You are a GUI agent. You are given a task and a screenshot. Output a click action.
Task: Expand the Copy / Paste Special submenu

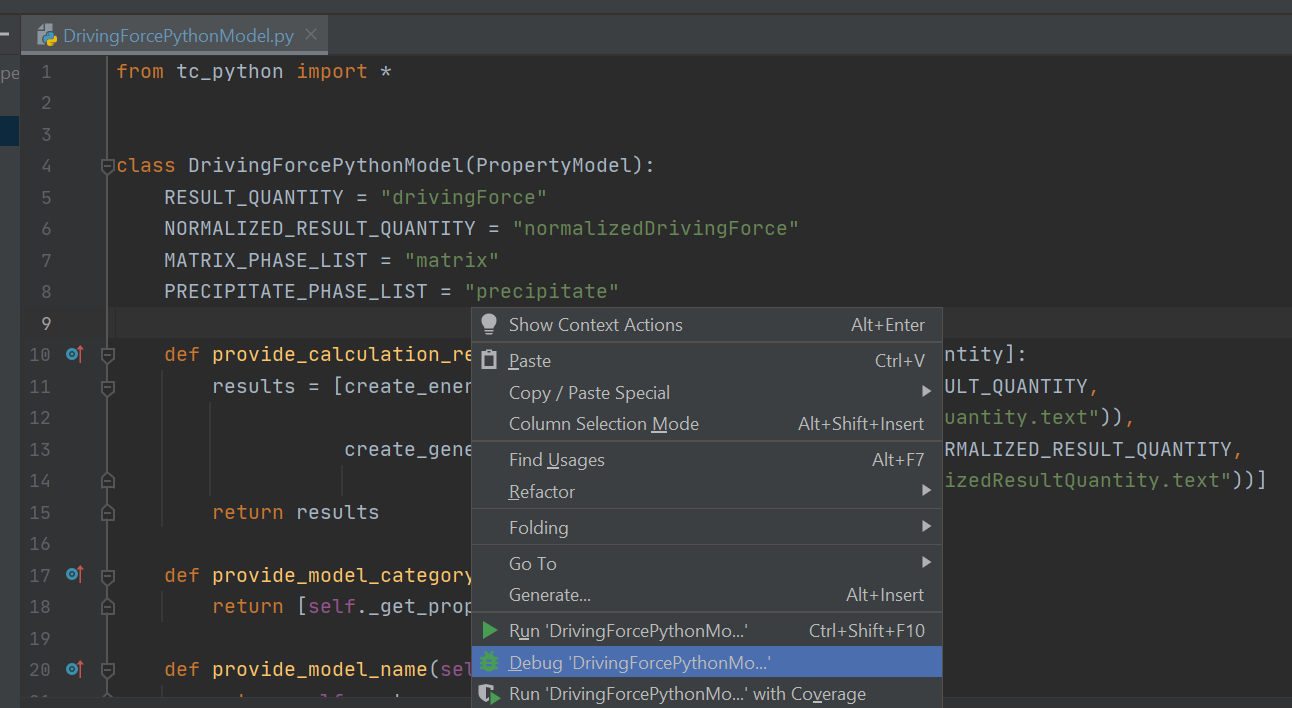(x=588, y=392)
